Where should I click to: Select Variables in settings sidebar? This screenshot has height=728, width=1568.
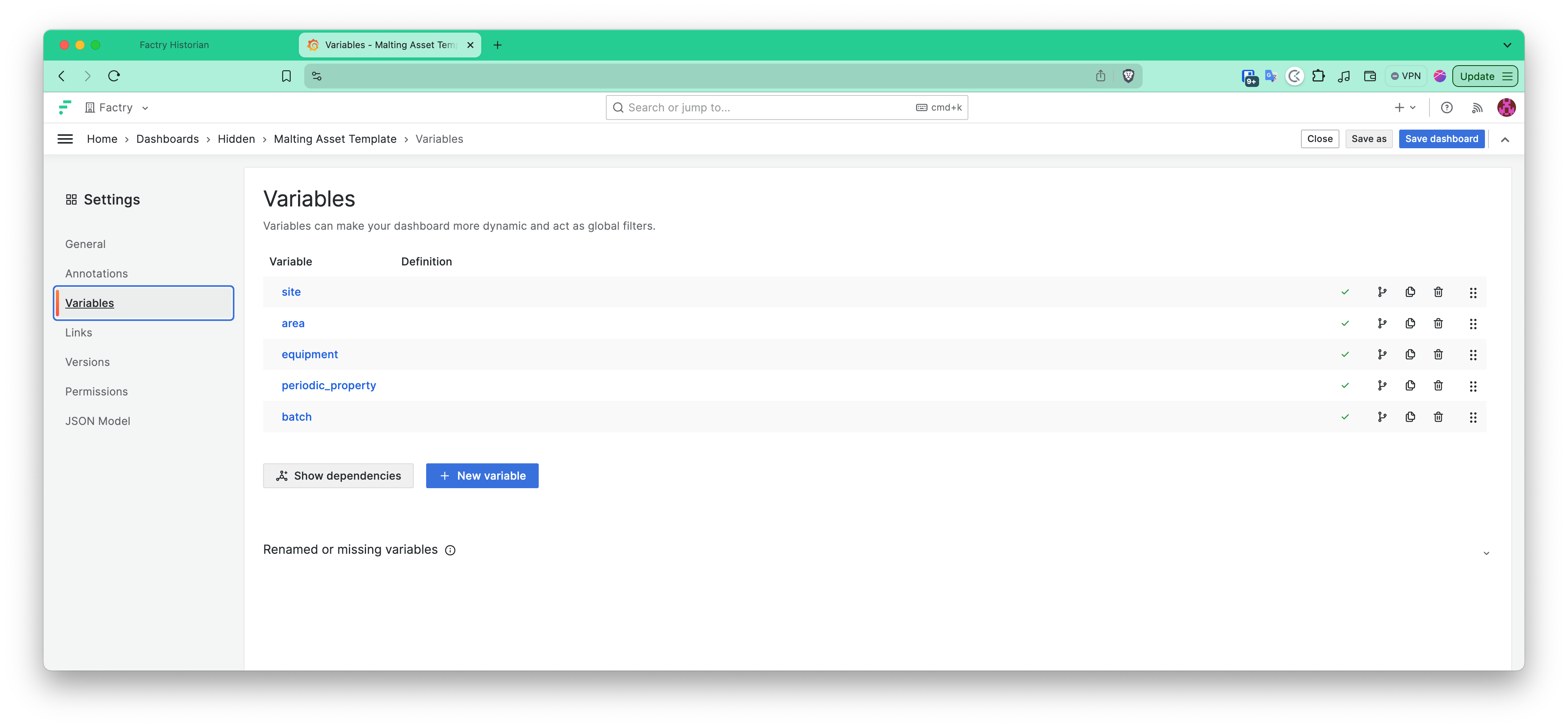pyautogui.click(x=144, y=303)
